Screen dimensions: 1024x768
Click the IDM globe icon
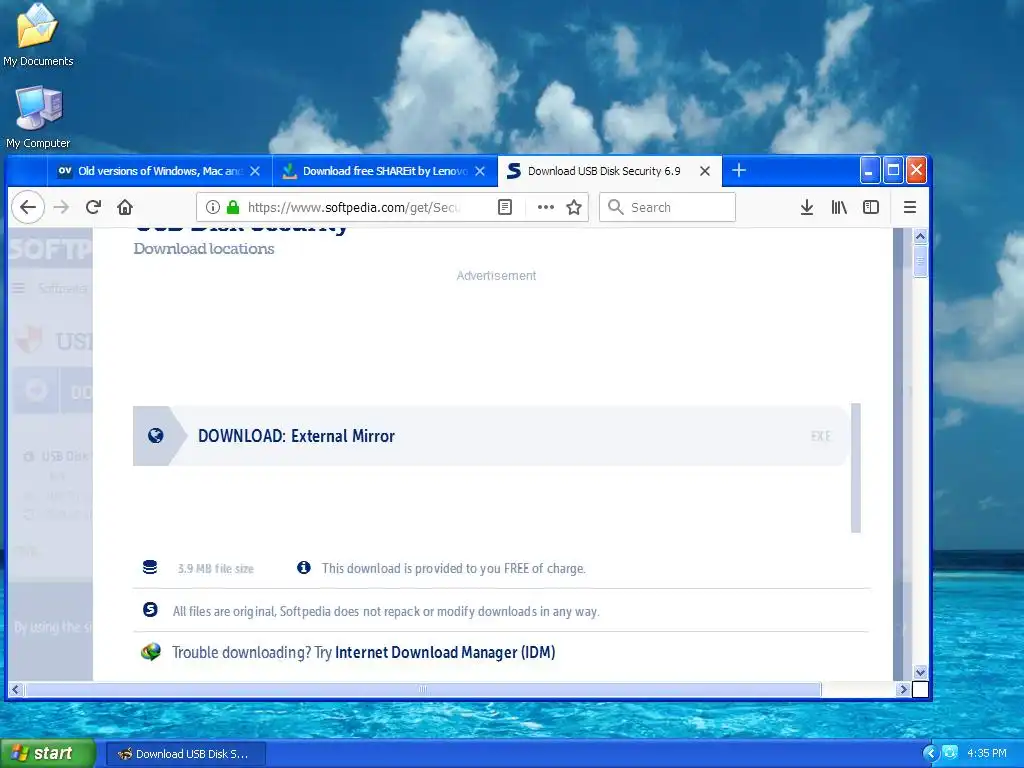151,652
